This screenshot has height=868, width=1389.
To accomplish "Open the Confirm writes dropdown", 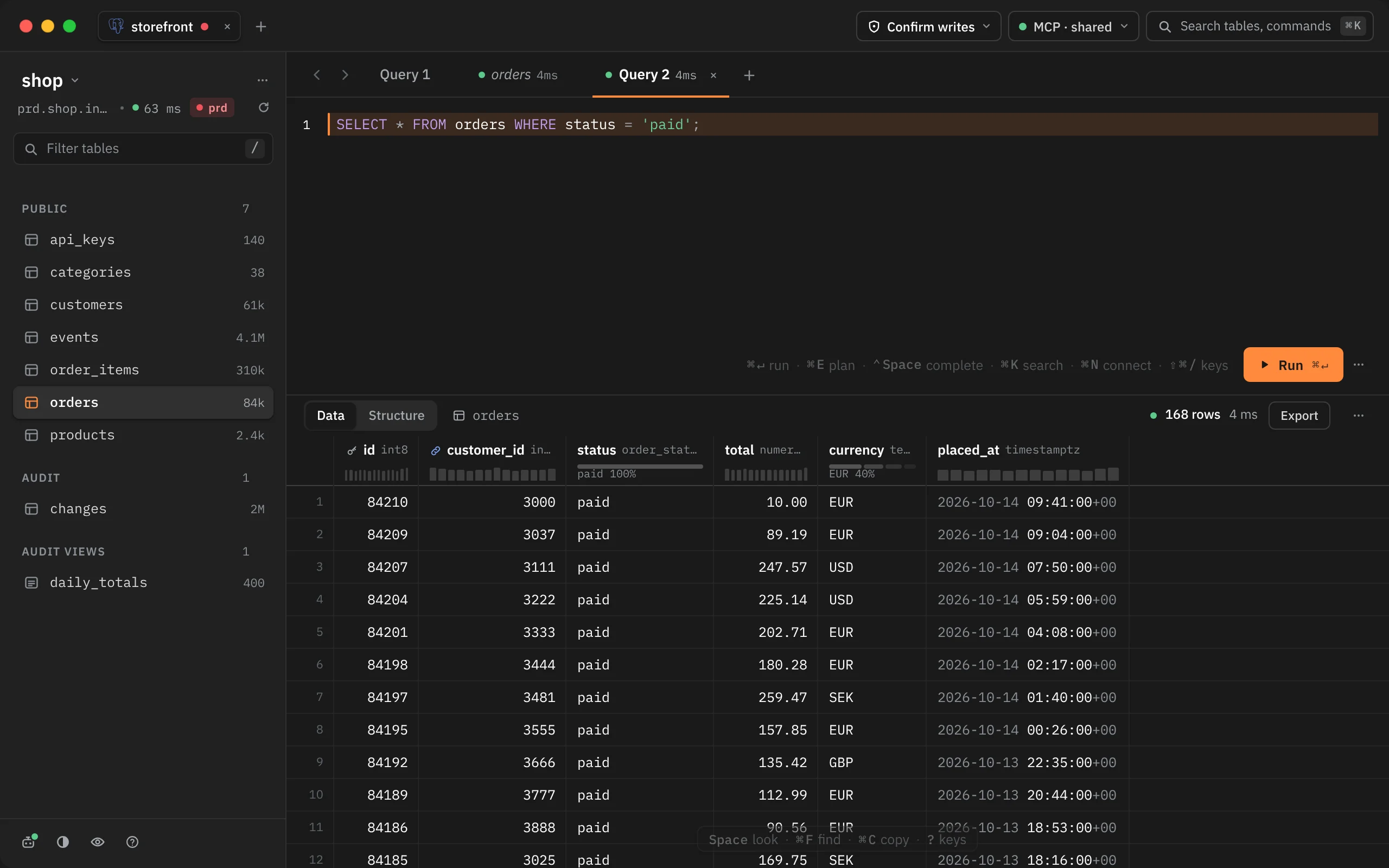I will (x=928, y=27).
